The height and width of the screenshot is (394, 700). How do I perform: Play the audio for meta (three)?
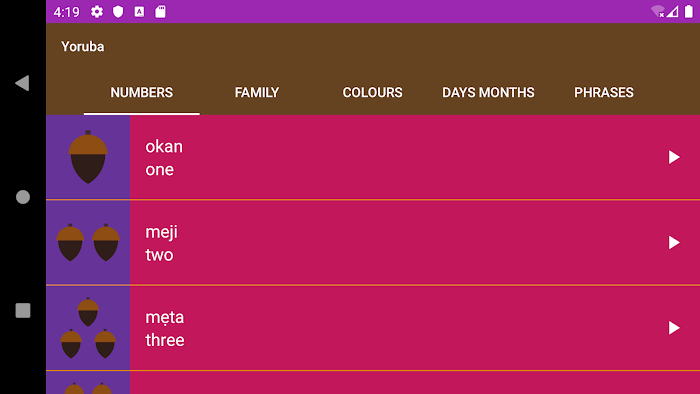pyautogui.click(x=674, y=328)
